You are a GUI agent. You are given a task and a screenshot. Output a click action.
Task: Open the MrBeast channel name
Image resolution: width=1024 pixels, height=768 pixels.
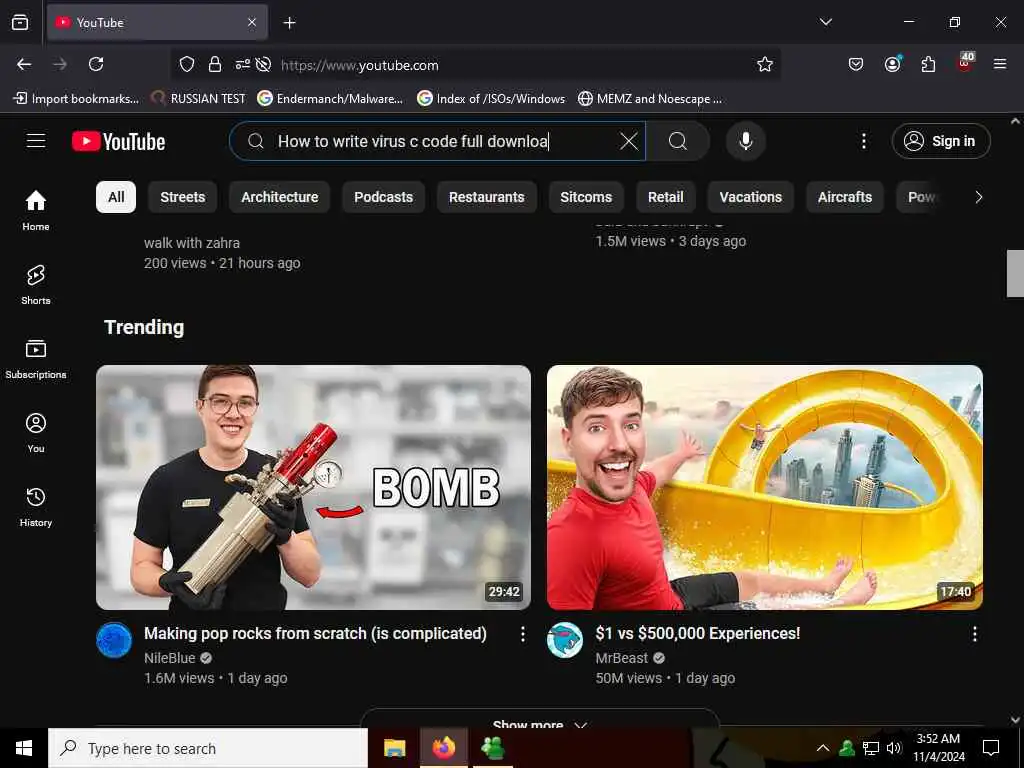pyautogui.click(x=622, y=658)
